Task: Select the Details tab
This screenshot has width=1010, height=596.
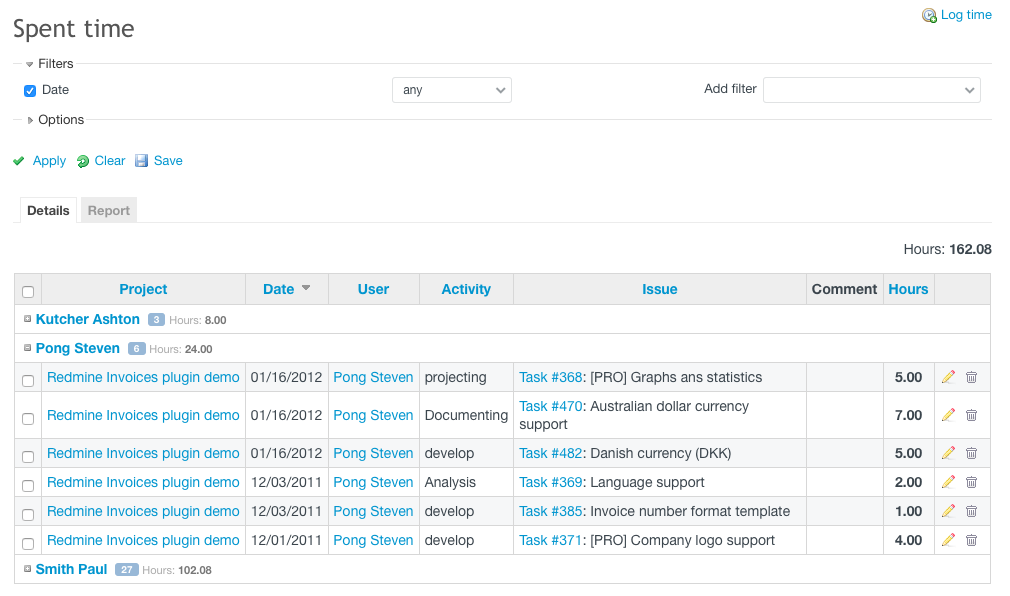Action: pyautogui.click(x=48, y=210)
